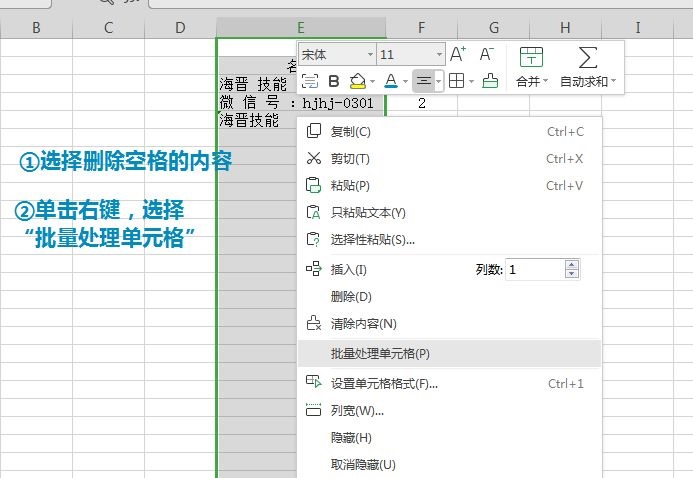Click the wrap text icon

click(310, 81)
